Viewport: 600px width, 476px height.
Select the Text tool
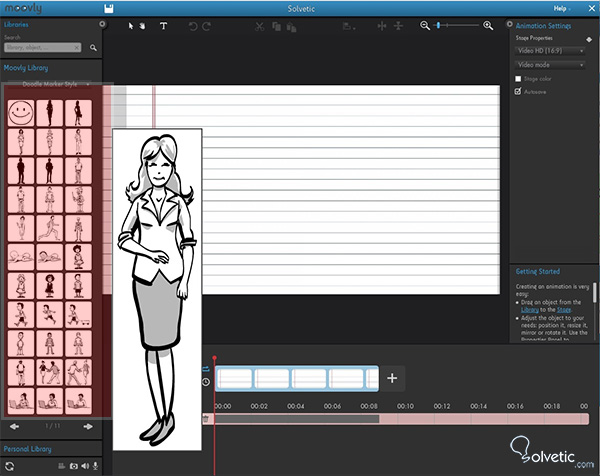164,26
